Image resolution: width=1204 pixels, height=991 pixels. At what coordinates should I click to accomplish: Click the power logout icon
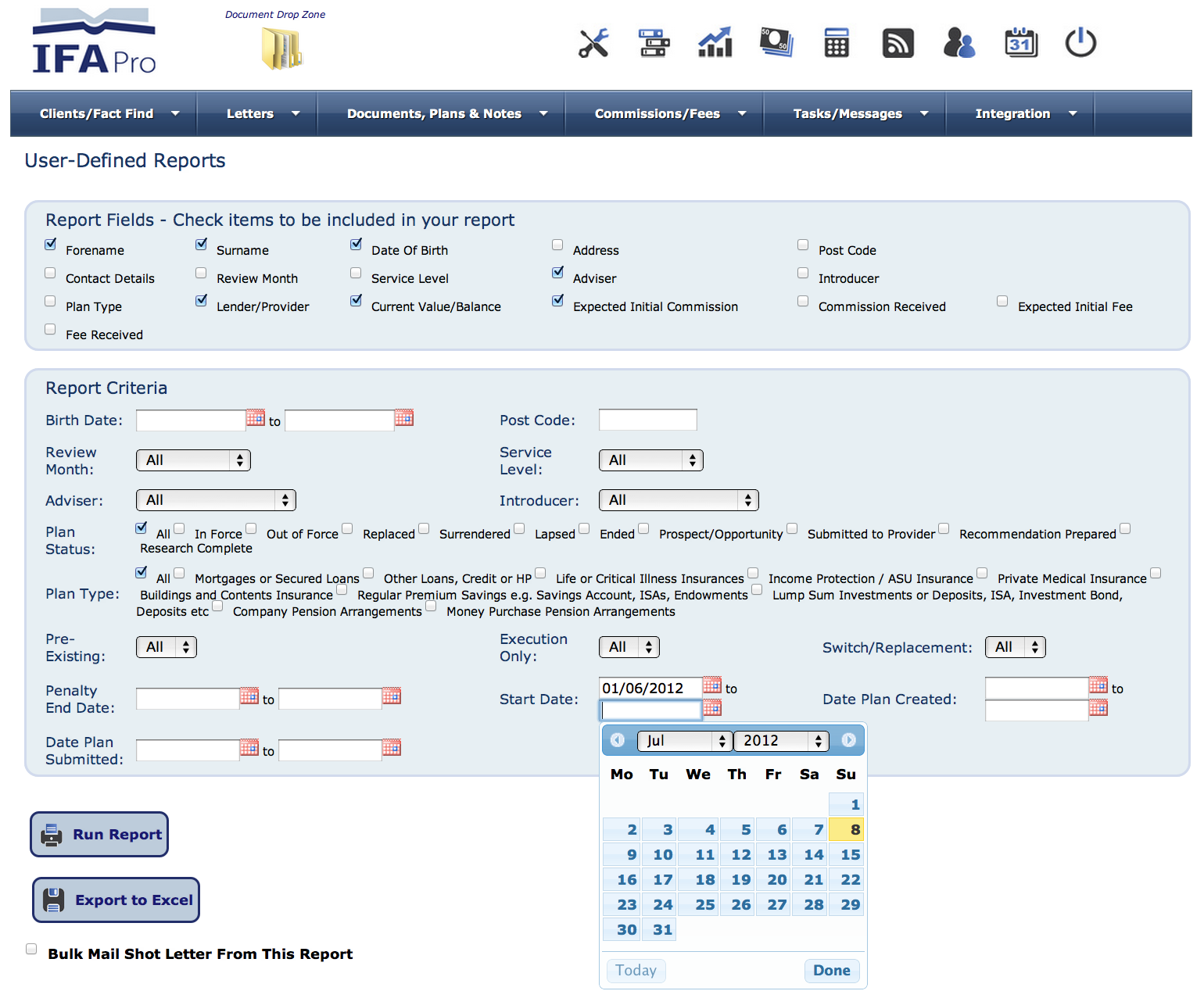click(1081, 43)
